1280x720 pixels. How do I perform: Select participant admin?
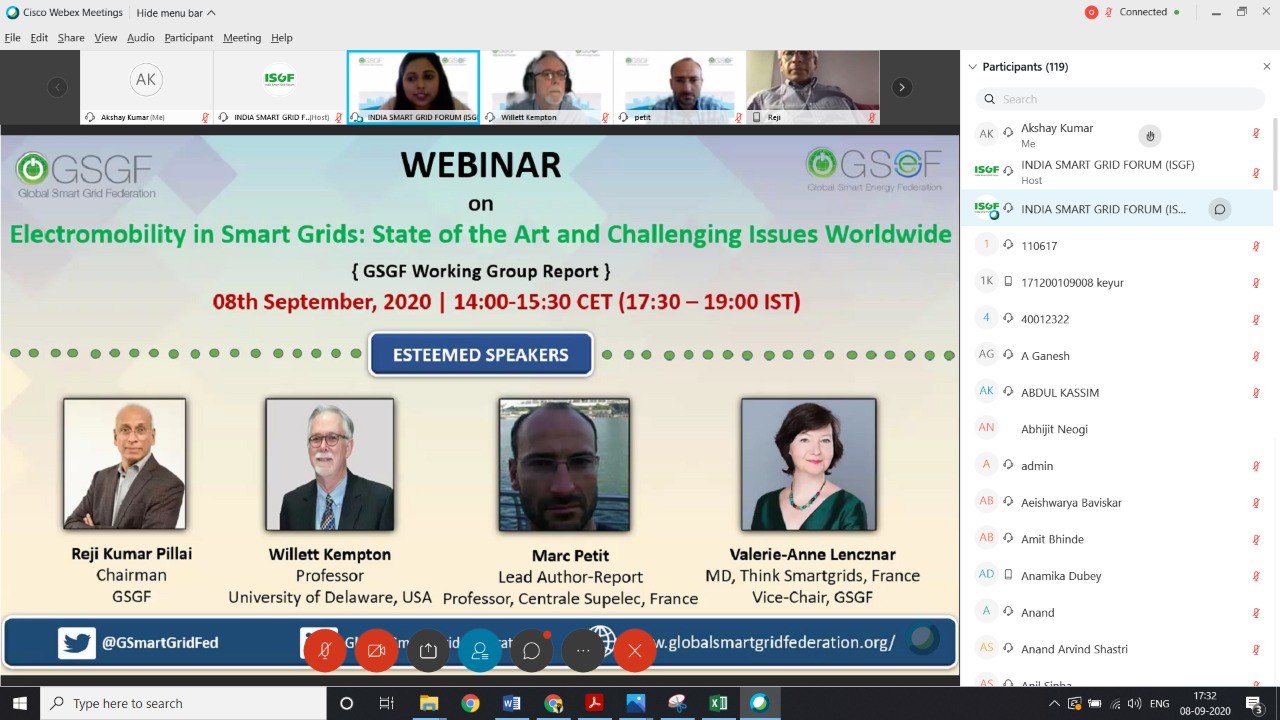coord(1117,466)
